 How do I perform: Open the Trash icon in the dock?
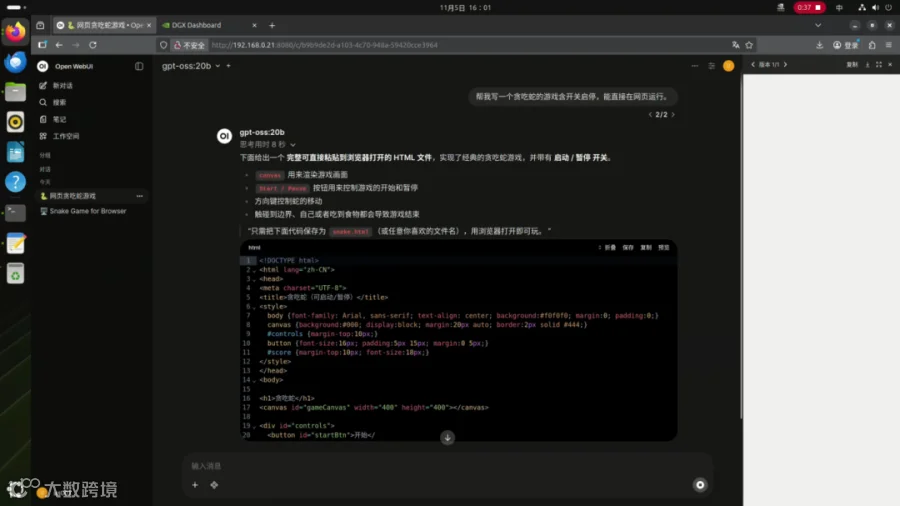click(x=15, y=274)
